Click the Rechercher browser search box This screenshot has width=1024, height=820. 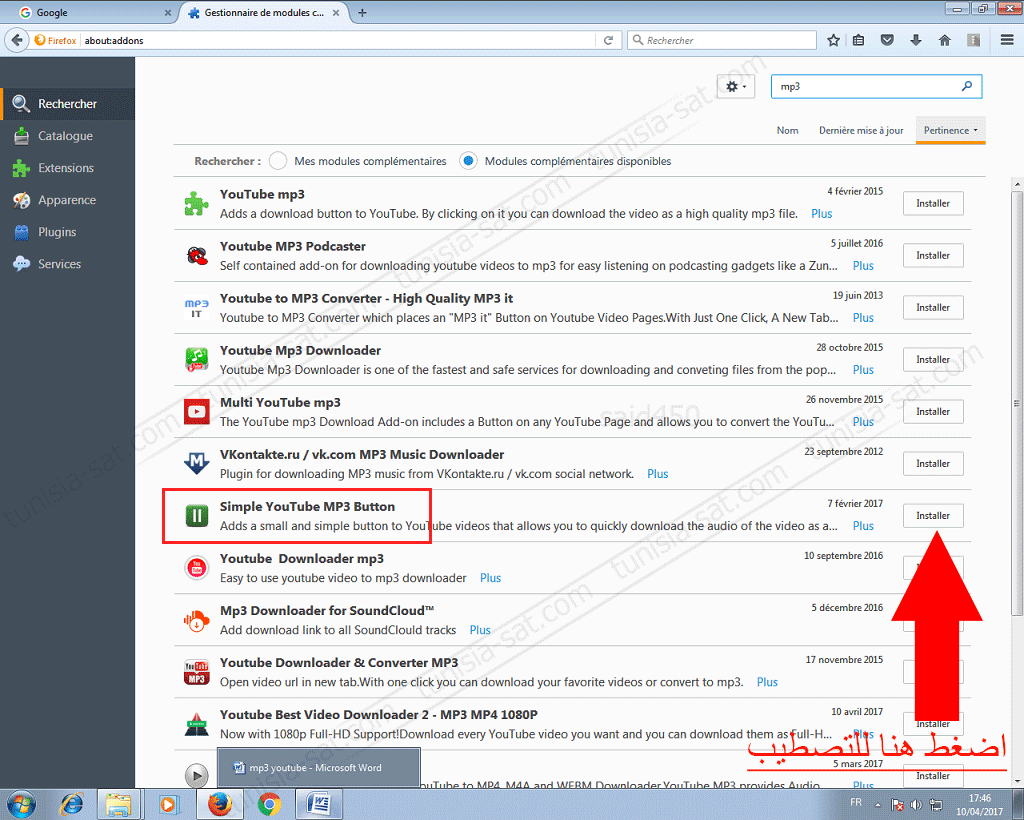(722, 40)
